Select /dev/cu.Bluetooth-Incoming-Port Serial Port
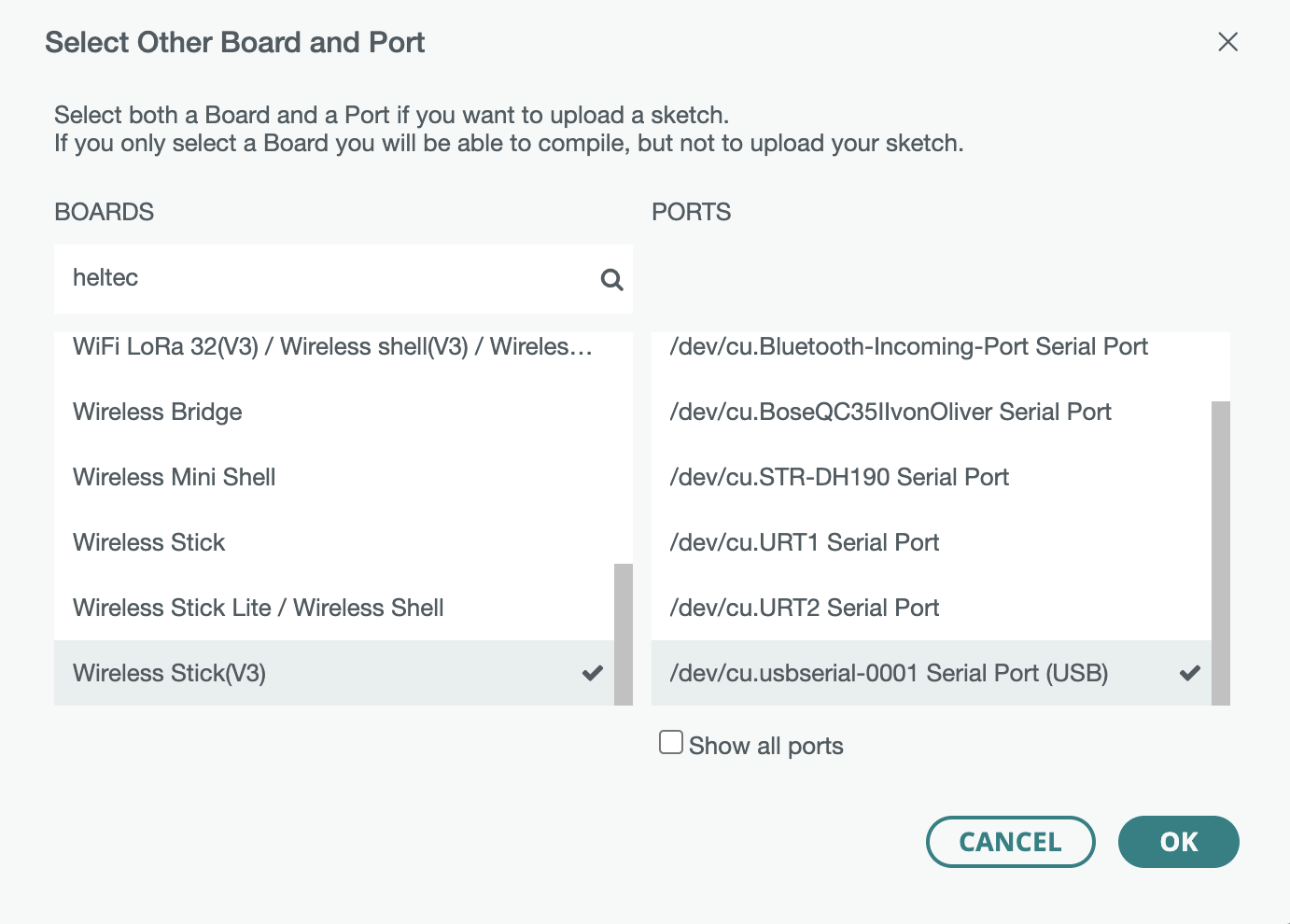Image resolution: width=1290 pixels, height=924 pixels. [908, 346]
